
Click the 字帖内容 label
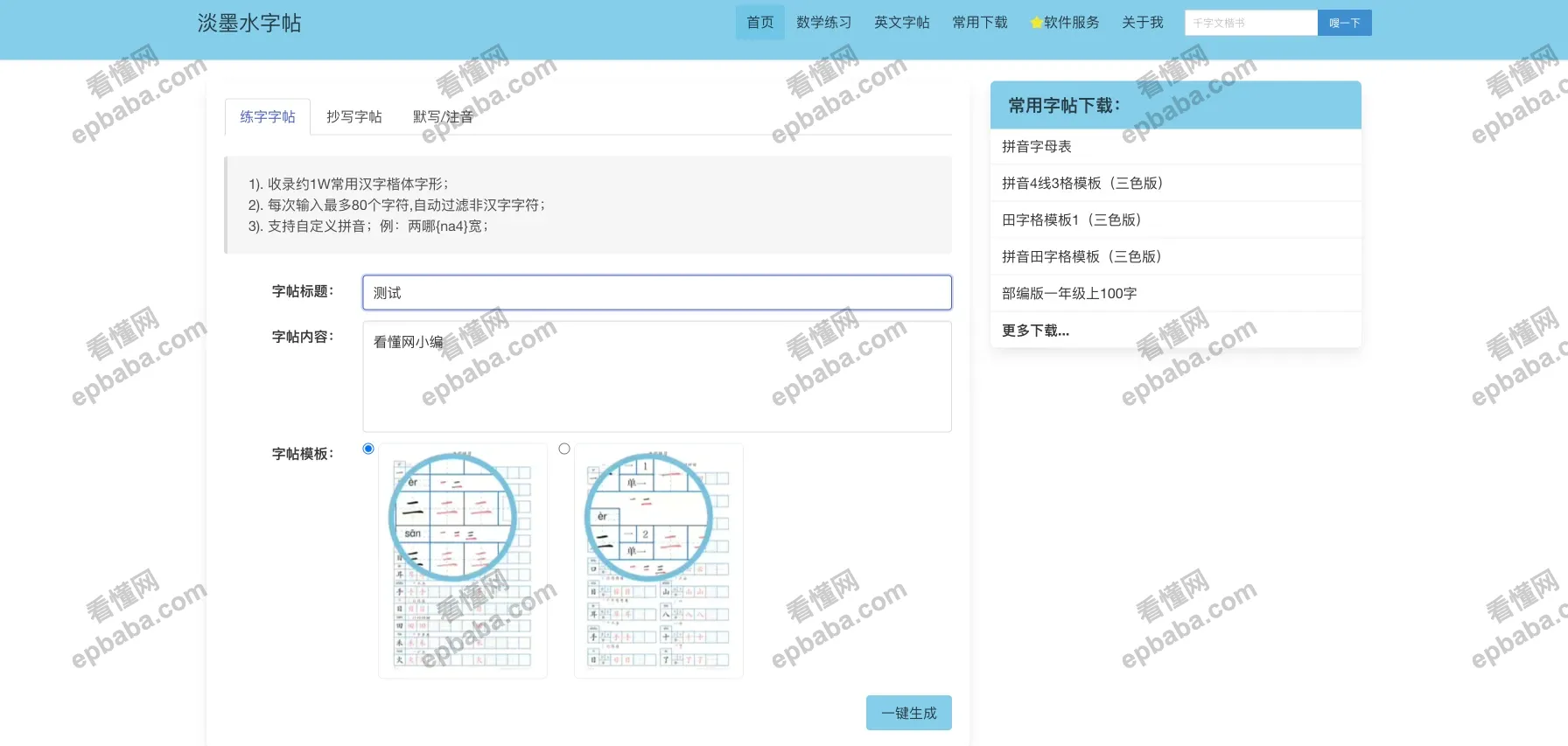[x=303, y=337]
